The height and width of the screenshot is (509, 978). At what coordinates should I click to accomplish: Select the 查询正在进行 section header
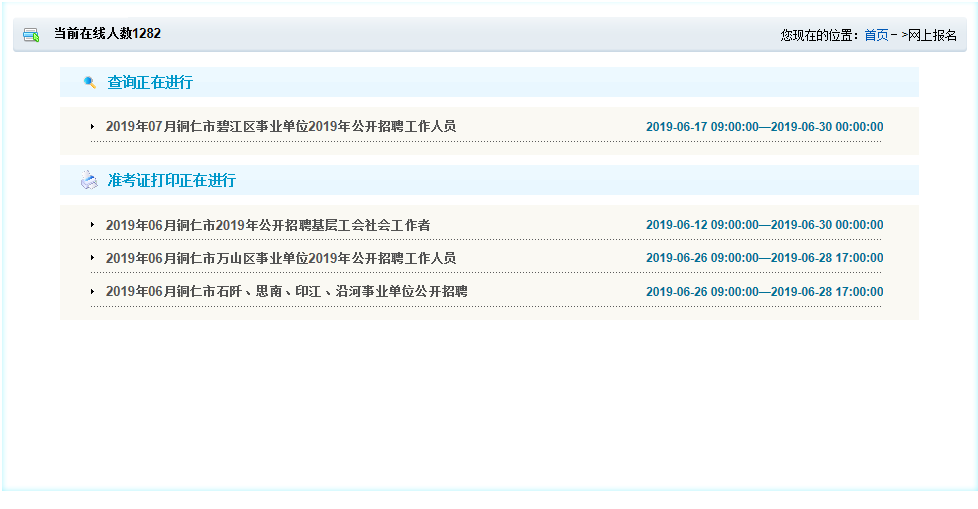click(x=150, y=83)
